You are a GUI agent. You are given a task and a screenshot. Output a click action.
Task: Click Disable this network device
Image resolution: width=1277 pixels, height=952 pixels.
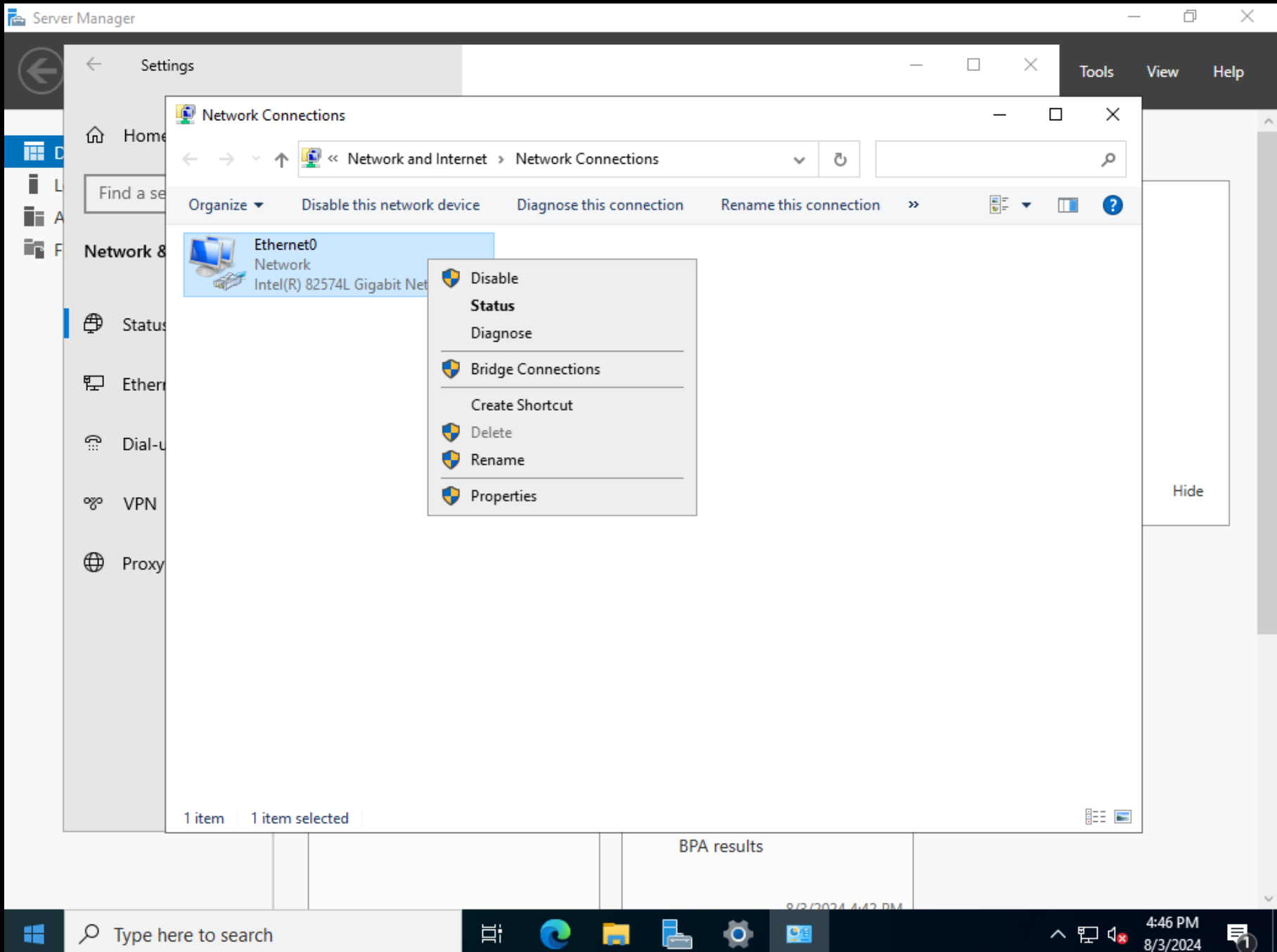tap(390, 205)
